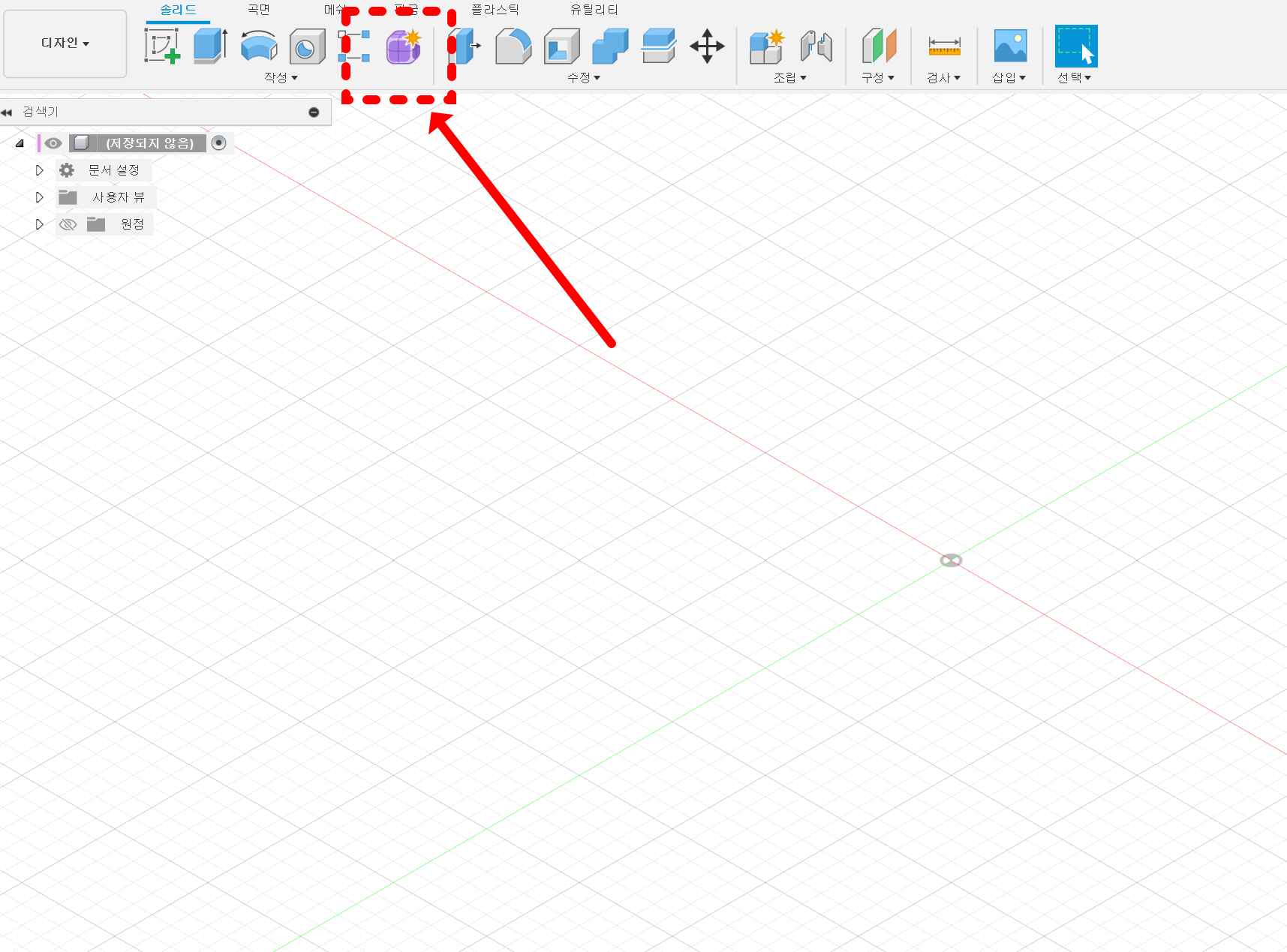The width and height of the screenshot is (1287, 952).
Task: Collapse the browser panel with double arrows
Action: point(7,112)
